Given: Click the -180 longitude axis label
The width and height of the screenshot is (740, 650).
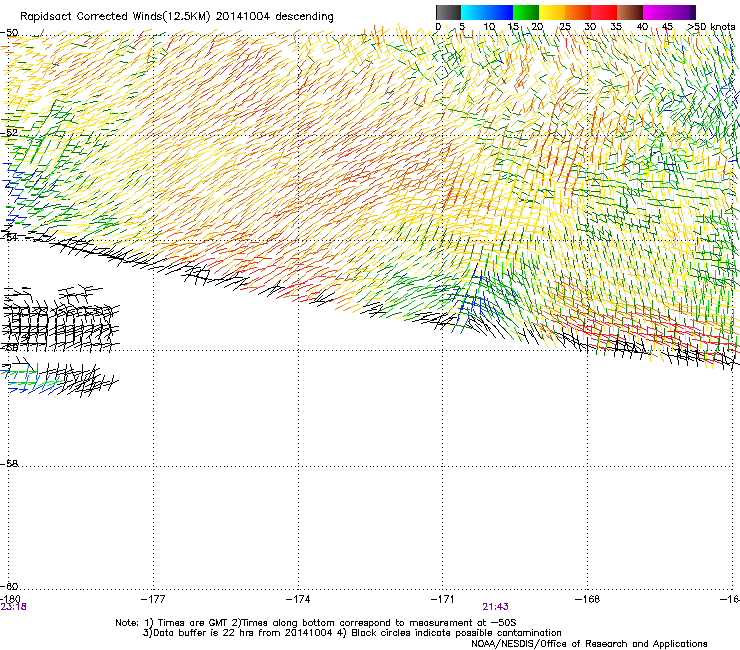Looking at the screenshot, I should click(x=10, y=599).
